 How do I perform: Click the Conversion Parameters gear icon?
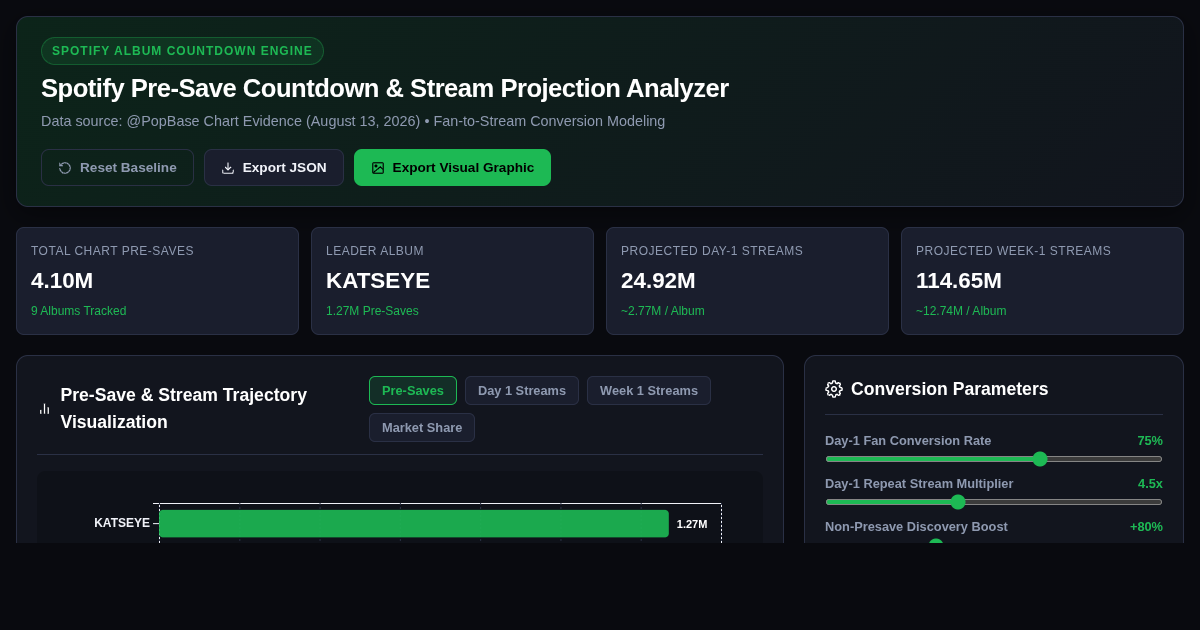(x=834, y=389)
